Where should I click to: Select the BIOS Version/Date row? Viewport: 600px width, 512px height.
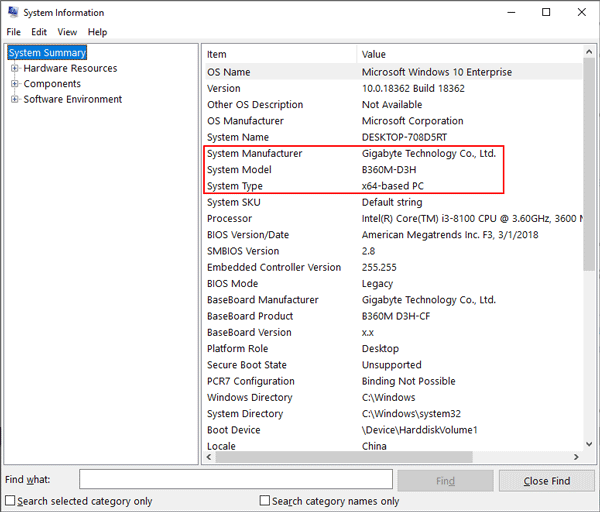[393, 235]
